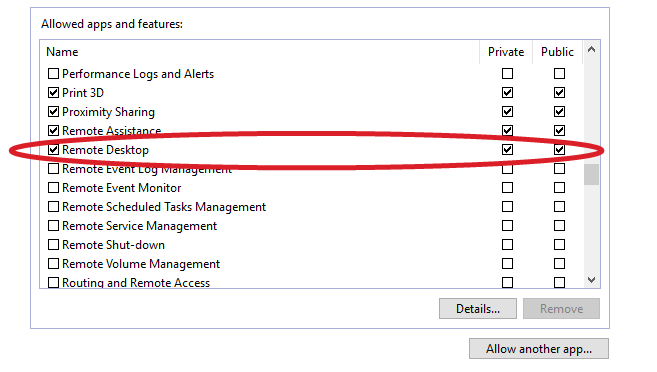
Task: Select the Remote Volume Management row text
Action: pyautogui.click(x=141, y=264)
